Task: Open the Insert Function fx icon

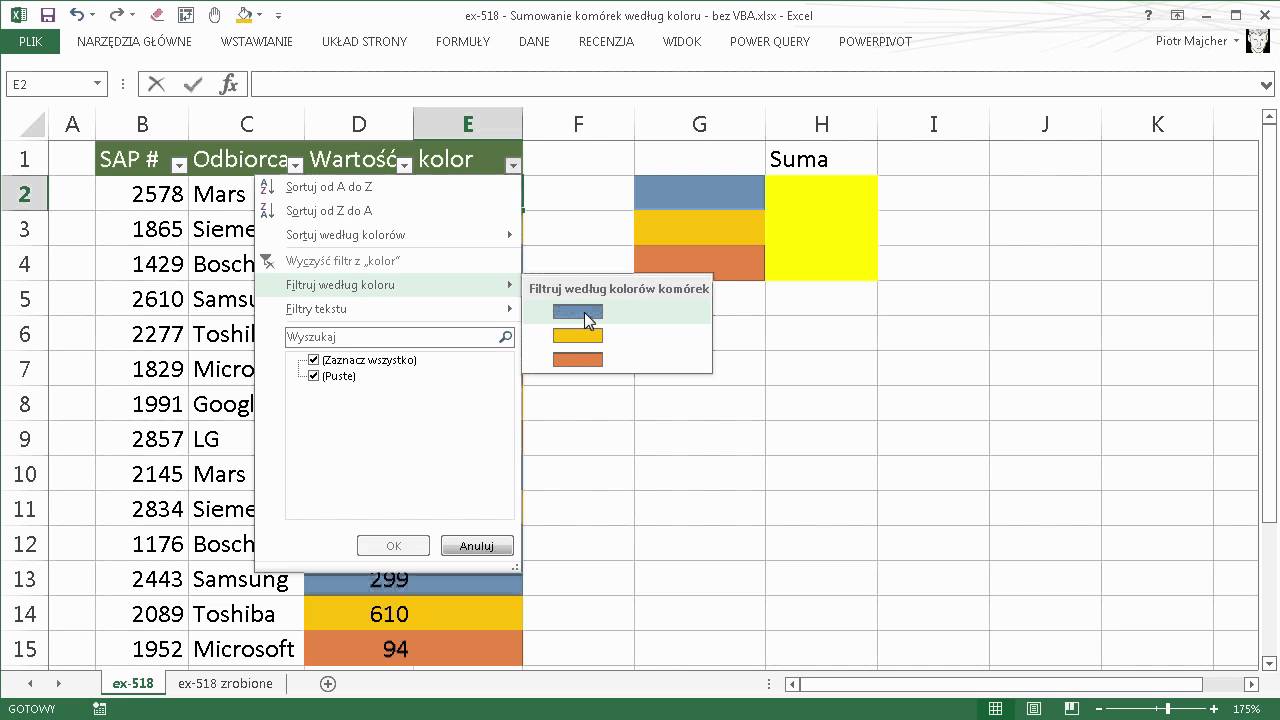Action: pyautogui.click(x=229, y=84)
